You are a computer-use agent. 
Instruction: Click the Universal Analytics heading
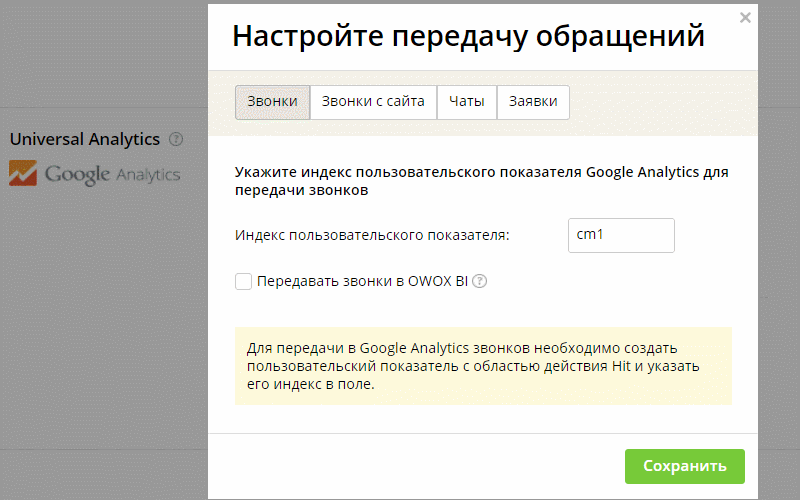click(85, 139)
